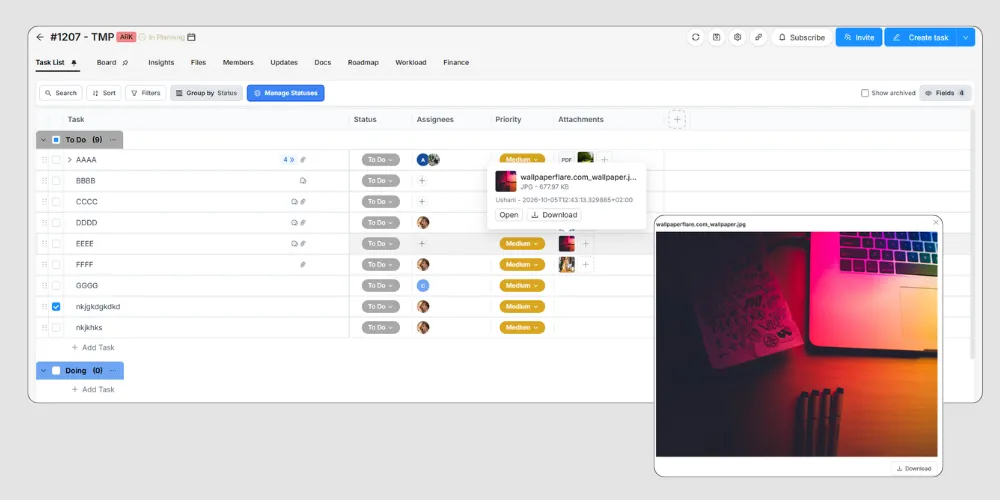
Task: Open priority dropdown for GGGG row
Action: pos(522,286)
